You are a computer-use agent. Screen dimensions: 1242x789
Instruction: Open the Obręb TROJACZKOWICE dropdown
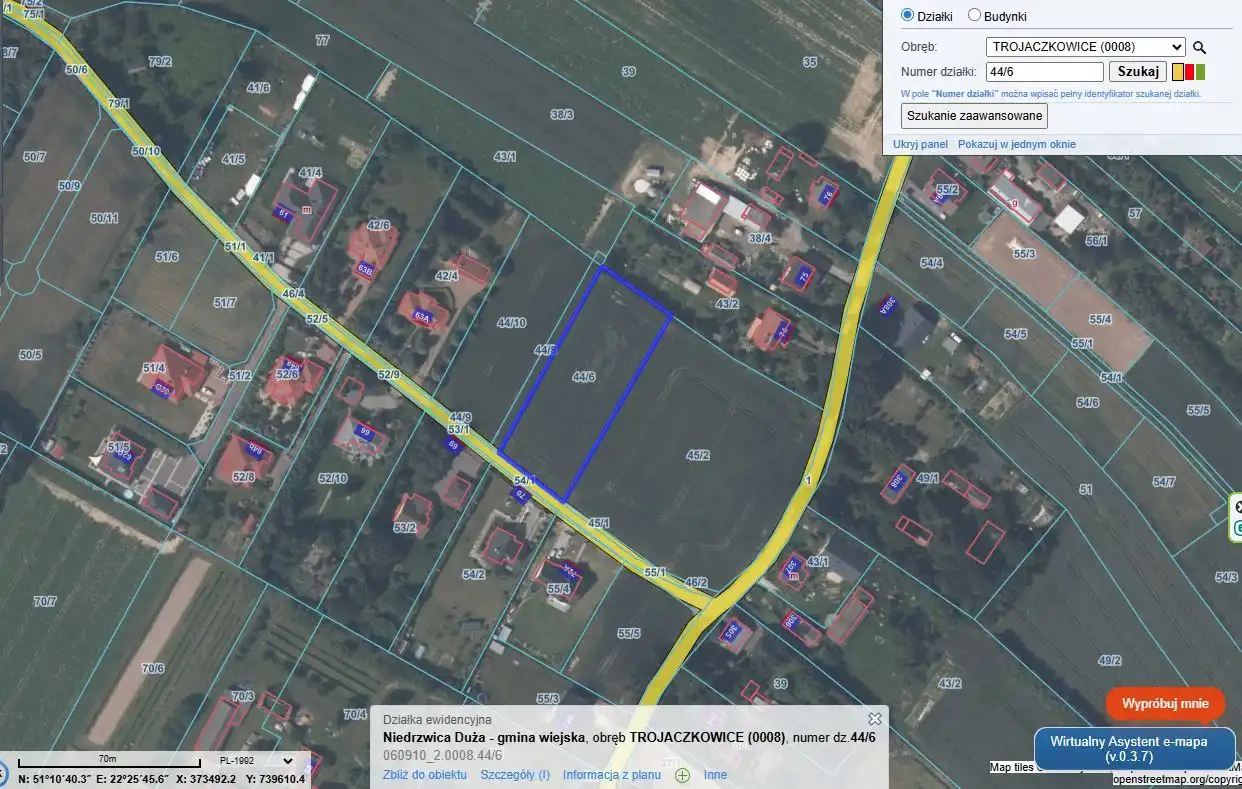1085,46
